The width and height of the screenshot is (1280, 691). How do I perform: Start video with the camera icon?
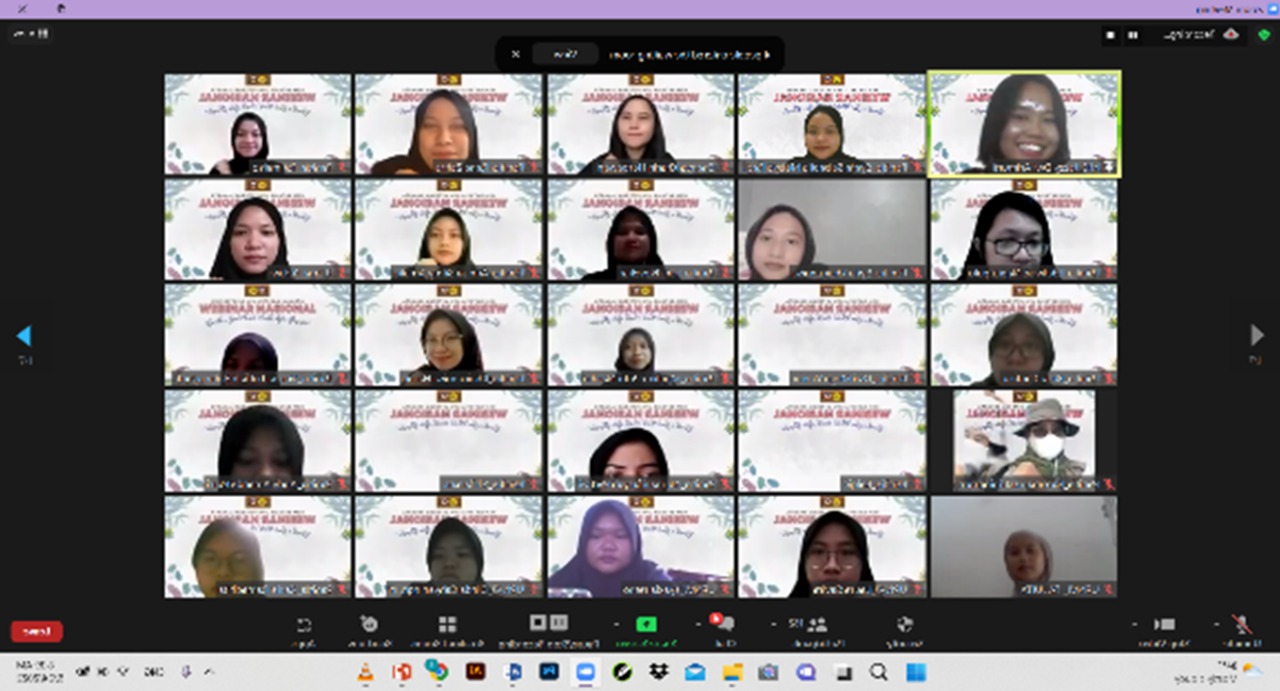[1165, 624]
